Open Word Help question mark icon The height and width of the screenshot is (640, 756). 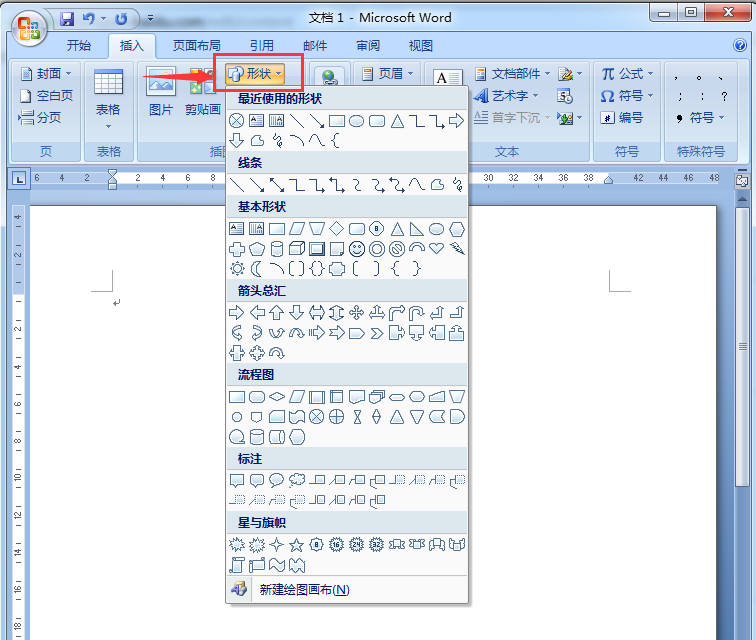pos(740,45)
